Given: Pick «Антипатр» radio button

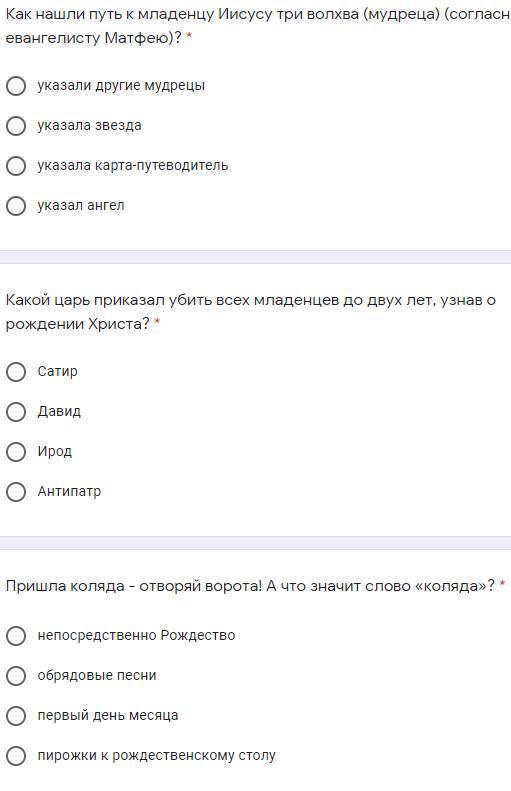Looking at the screenshot, I should [x=16, y=492].
